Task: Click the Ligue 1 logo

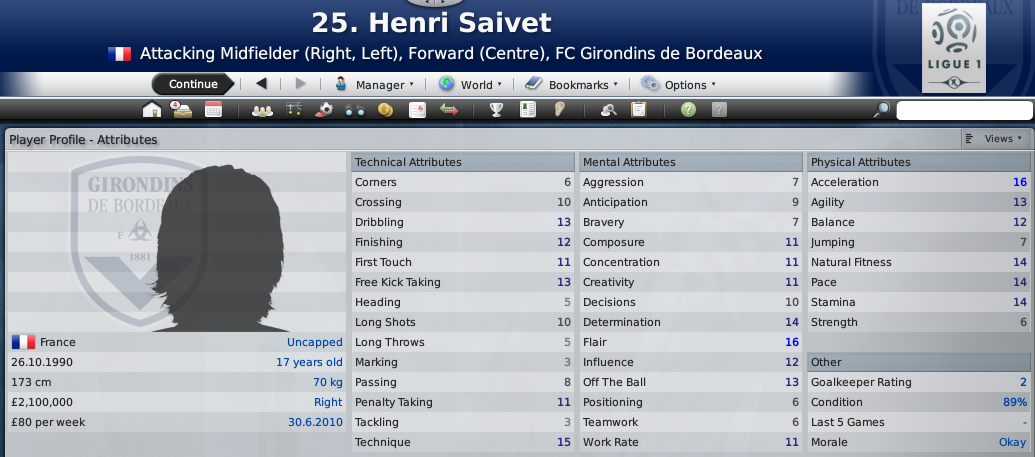Action: pyautogui.click(x=953, y=52)
